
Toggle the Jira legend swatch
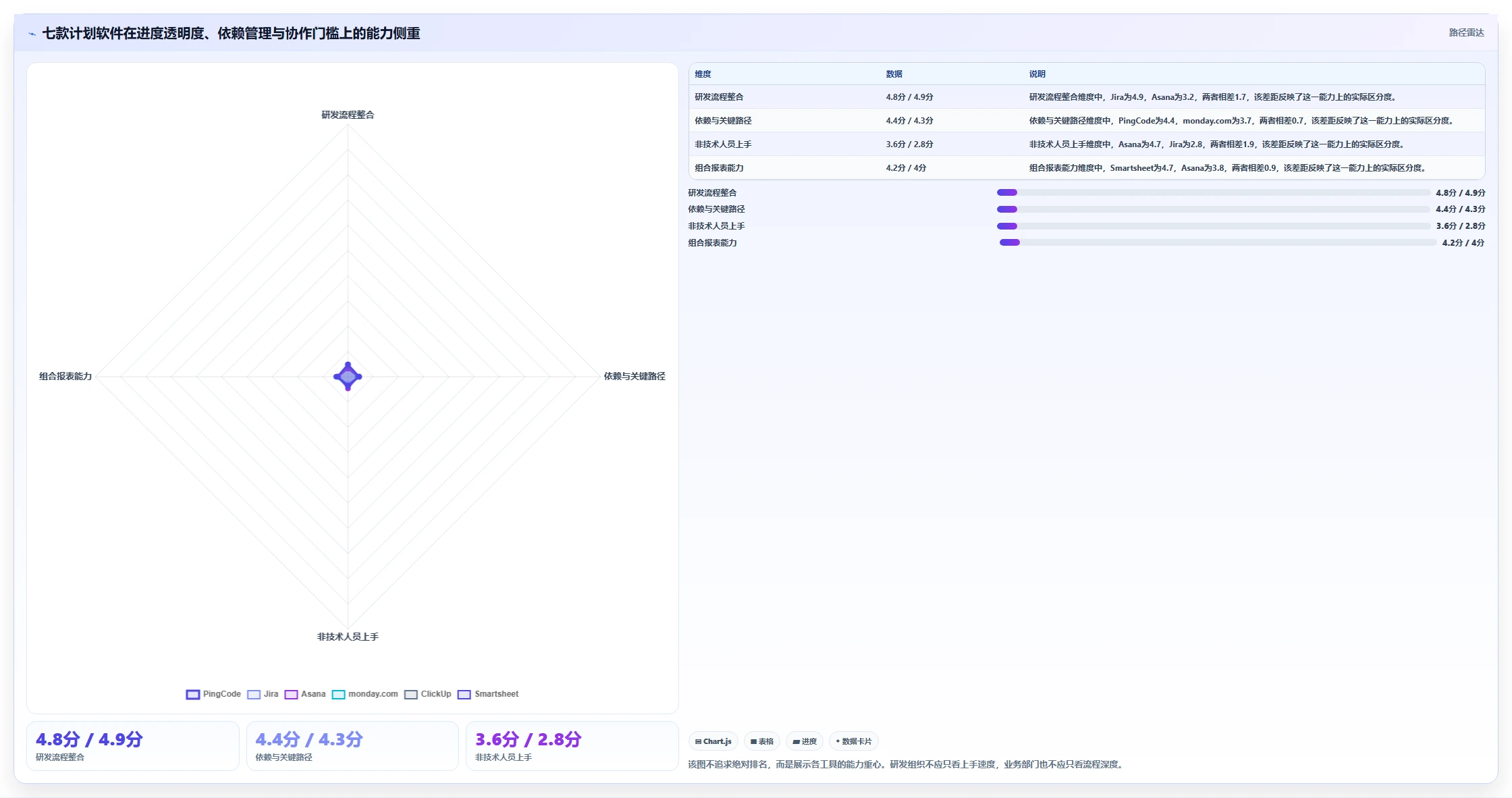point(254,694)
